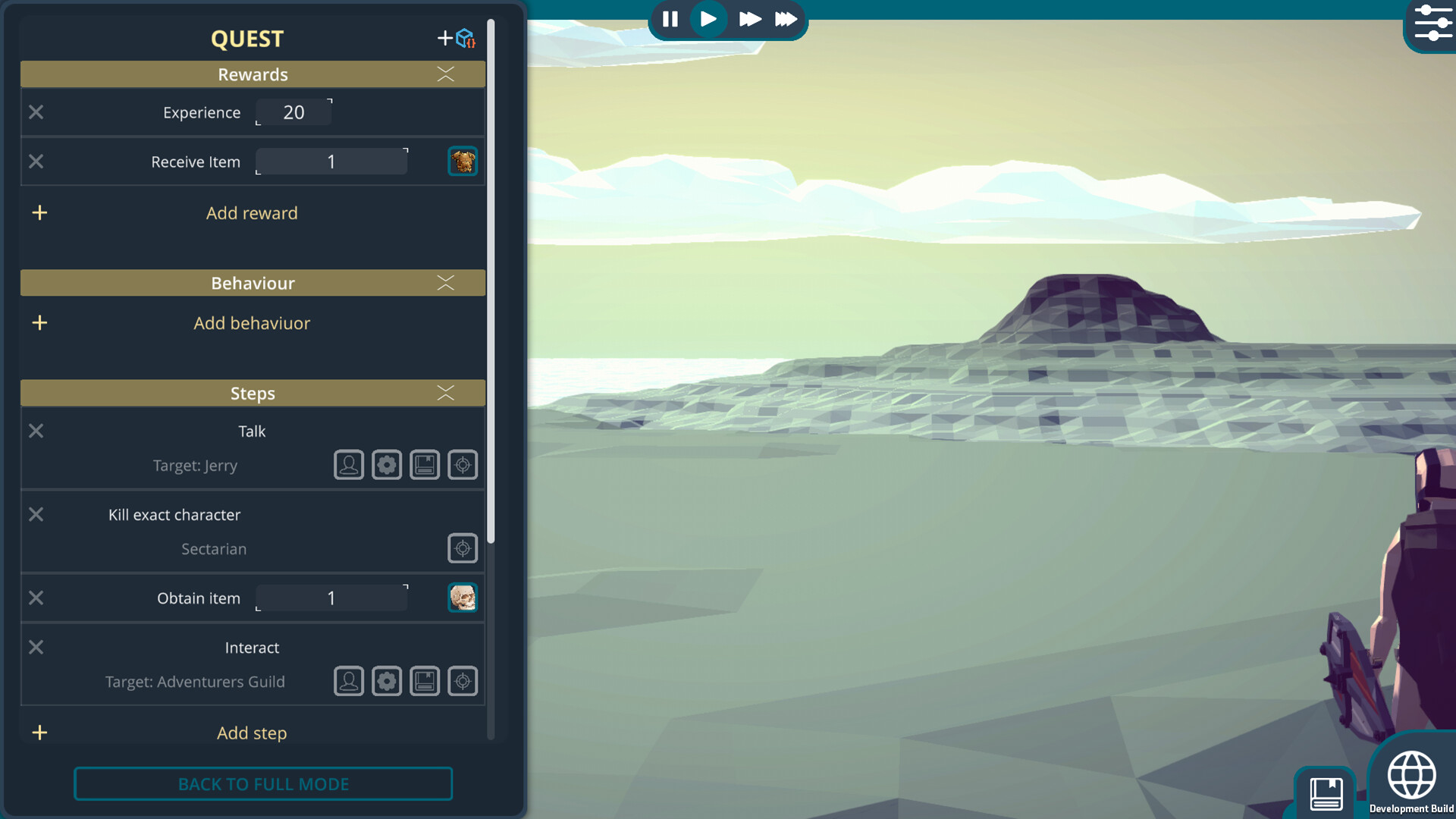Remove the Kill exact character step
1456x819 pixels.
point(36,515)
